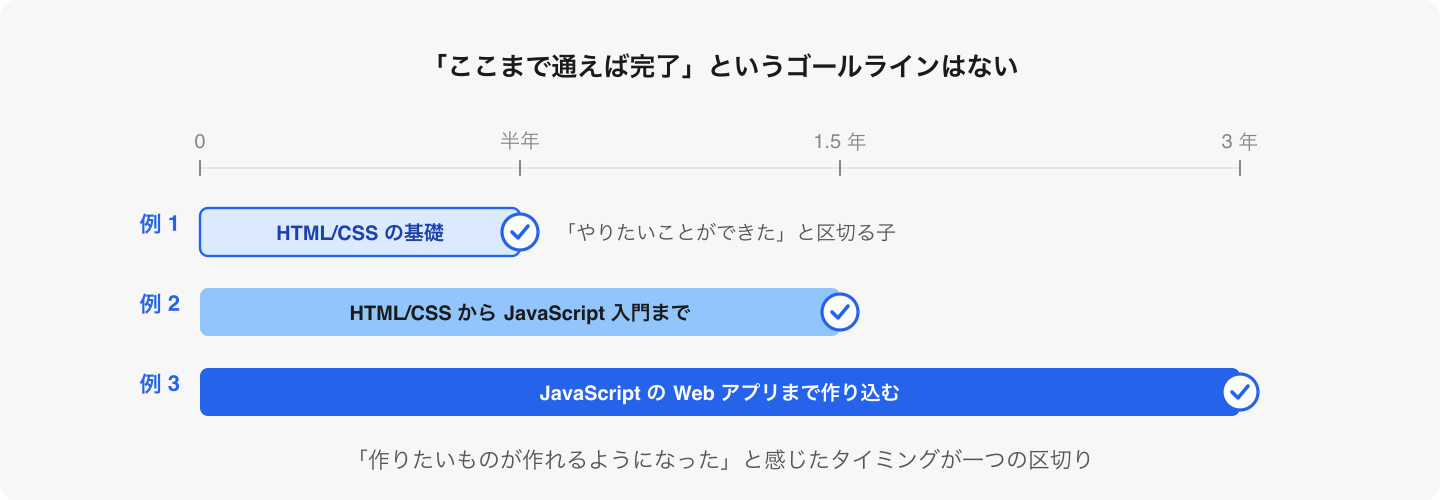Click the tick mark below 半年
1440x500 pixels.
(520, 167)
